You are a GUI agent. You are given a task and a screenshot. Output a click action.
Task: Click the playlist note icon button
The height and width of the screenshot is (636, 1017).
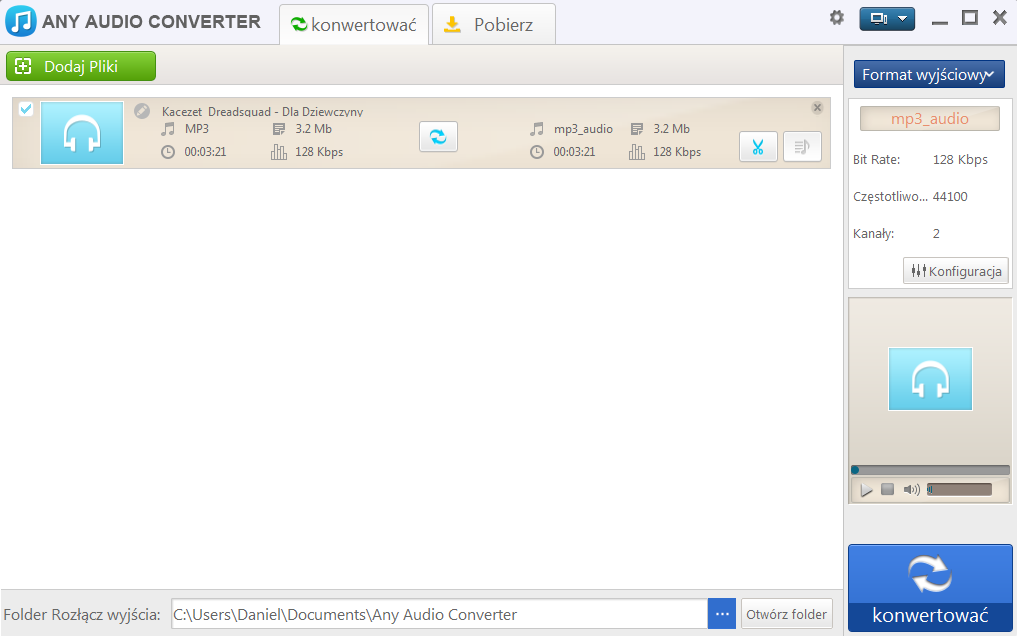coord(802,147)
